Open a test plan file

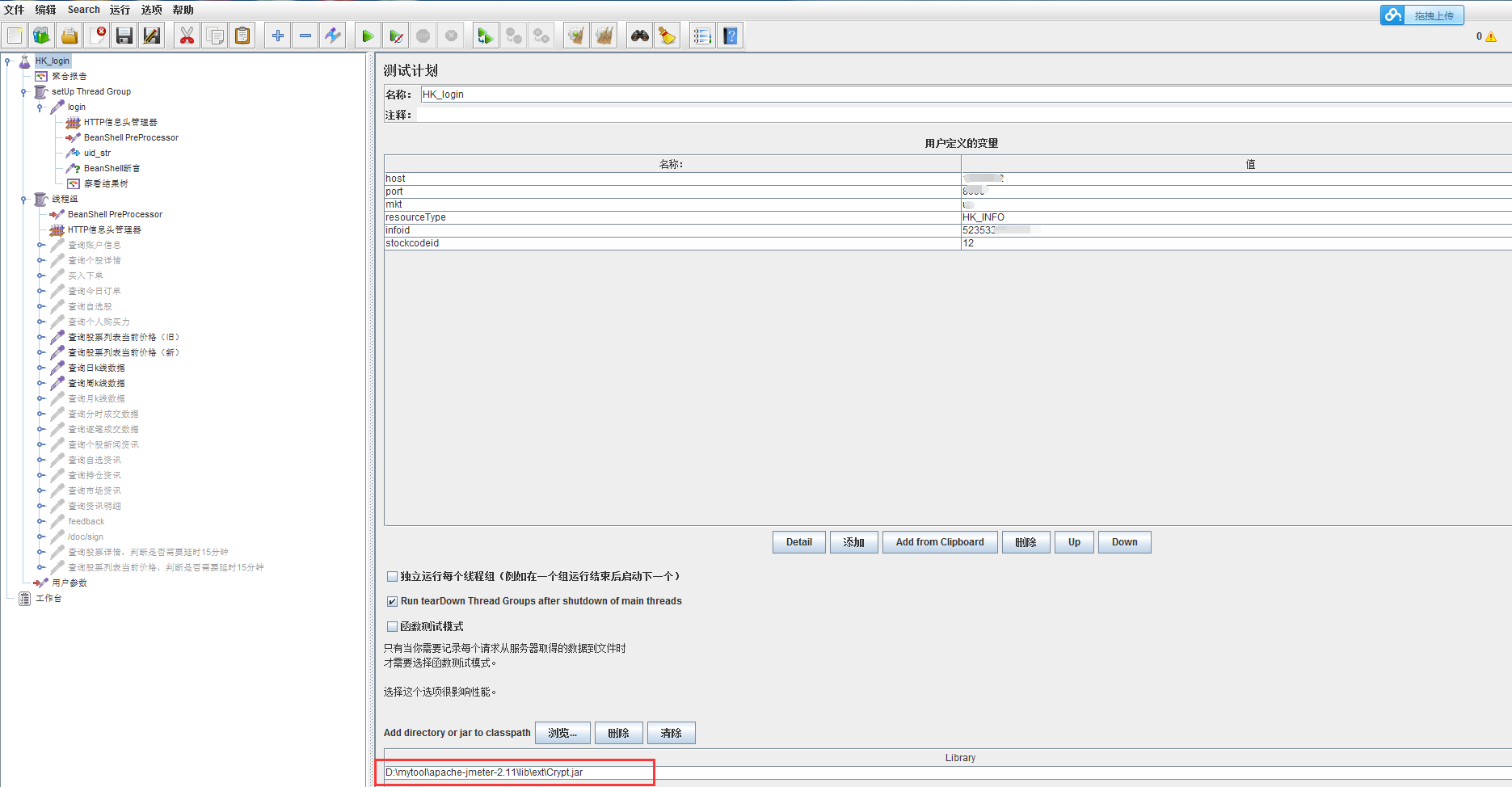tap(69, 36)
